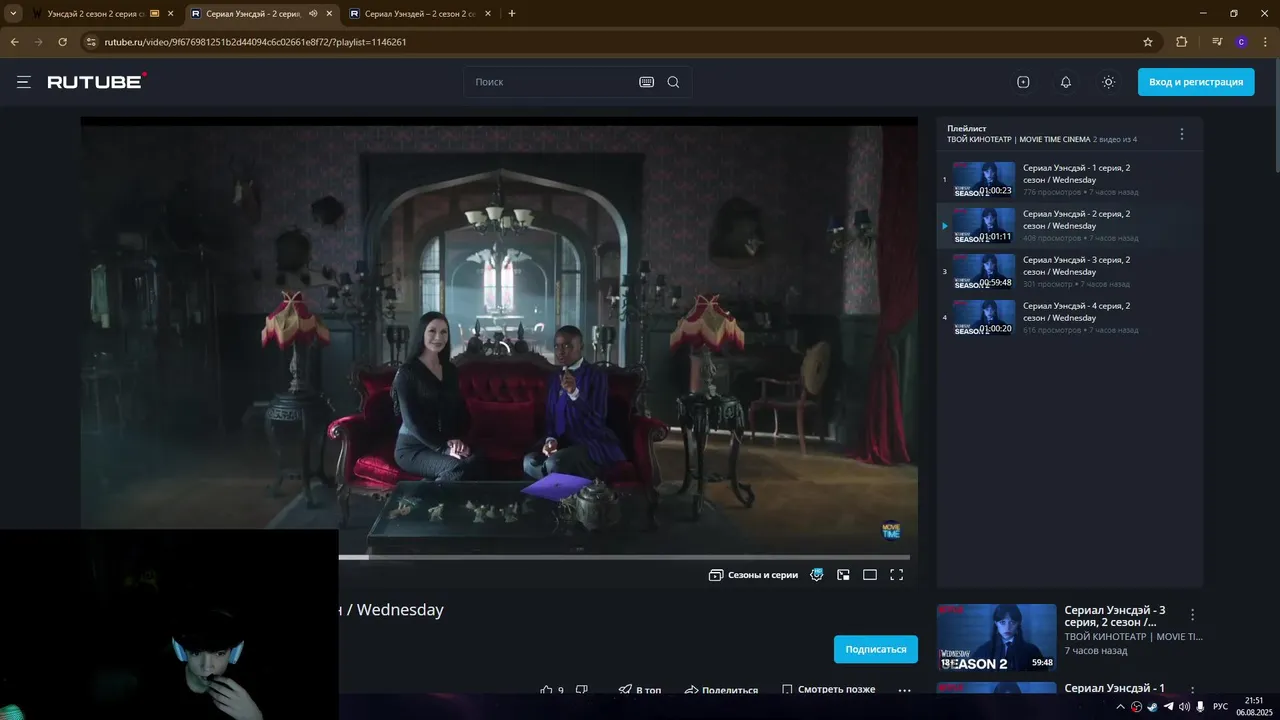Open 4 серия playlist entry
Screen dimensions: 1280x720
coord(1069,317)
